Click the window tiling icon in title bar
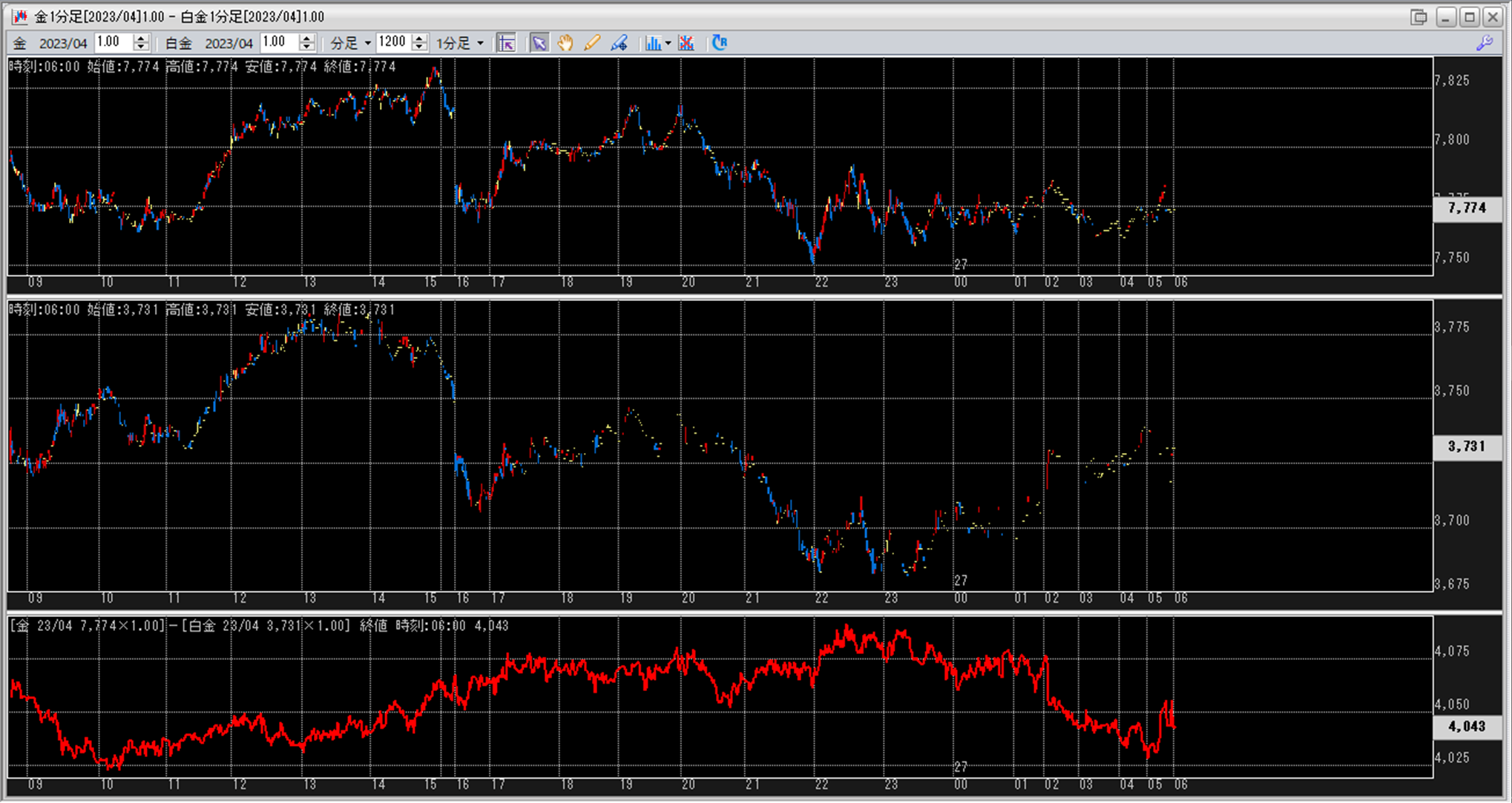 point(1419,16)
